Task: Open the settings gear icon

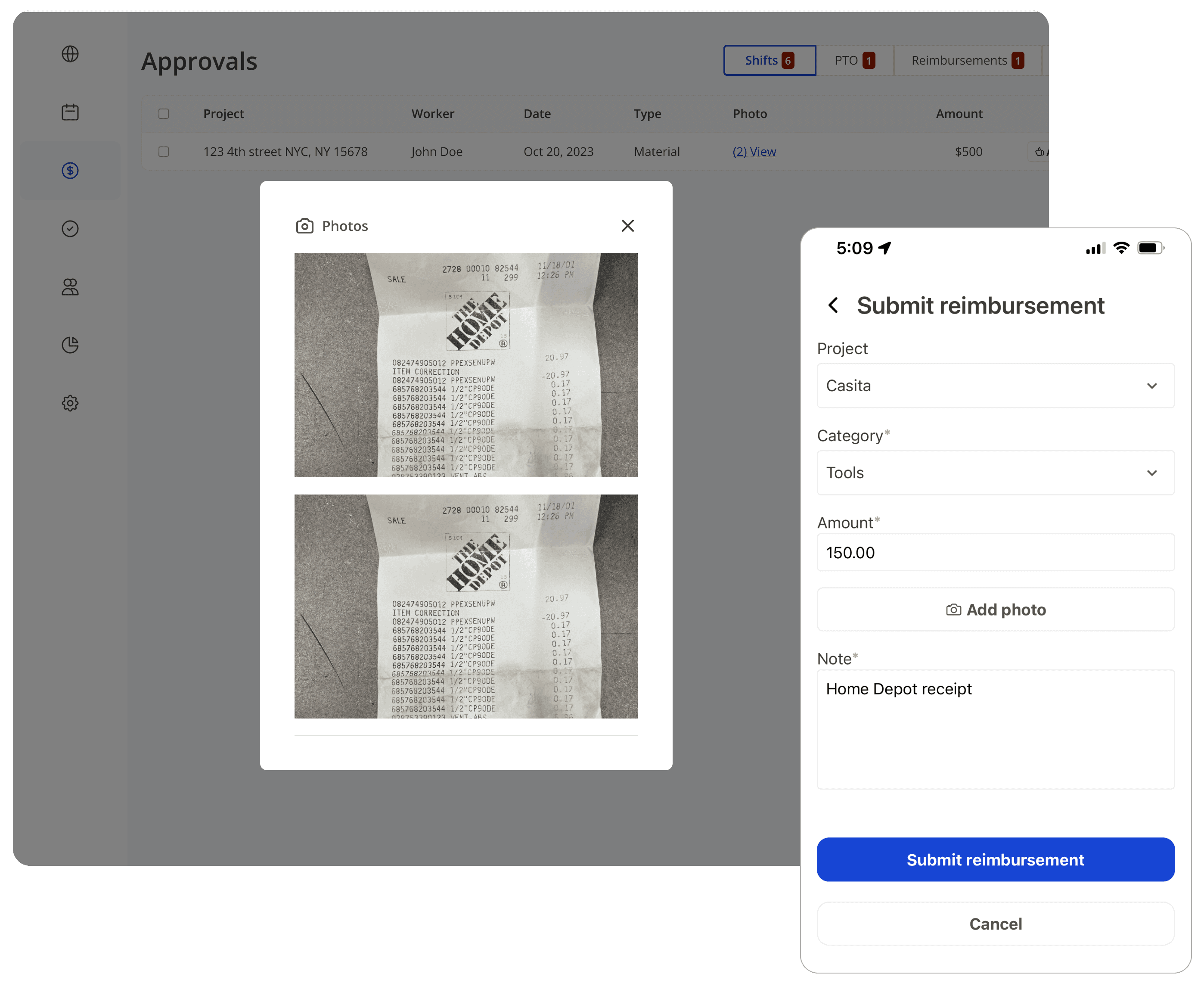Action: pos(70,403)
